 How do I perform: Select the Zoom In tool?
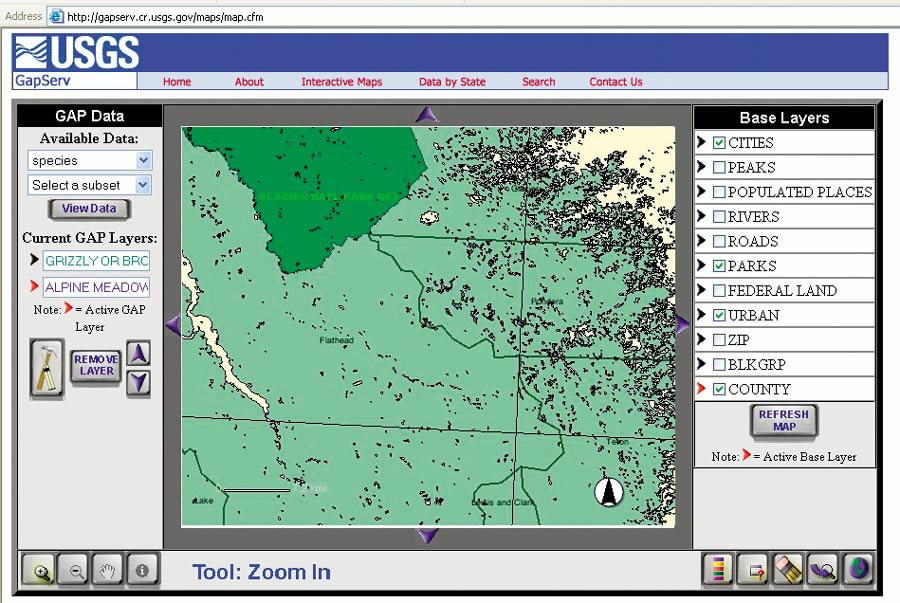tap(39, 570)
